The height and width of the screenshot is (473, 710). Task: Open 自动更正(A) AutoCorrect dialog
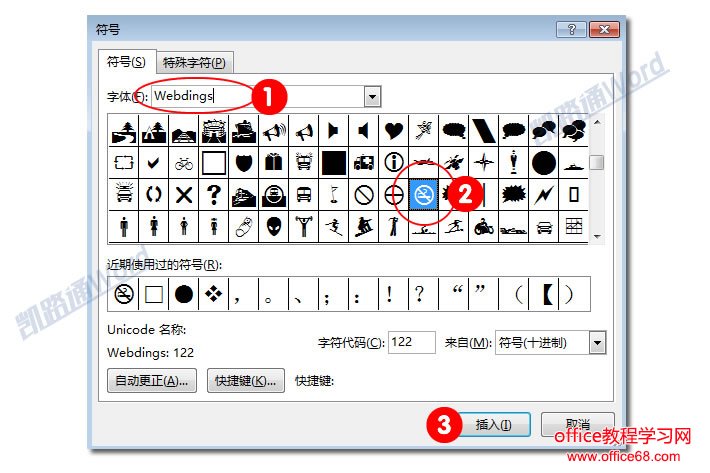(x=152, y=381)
